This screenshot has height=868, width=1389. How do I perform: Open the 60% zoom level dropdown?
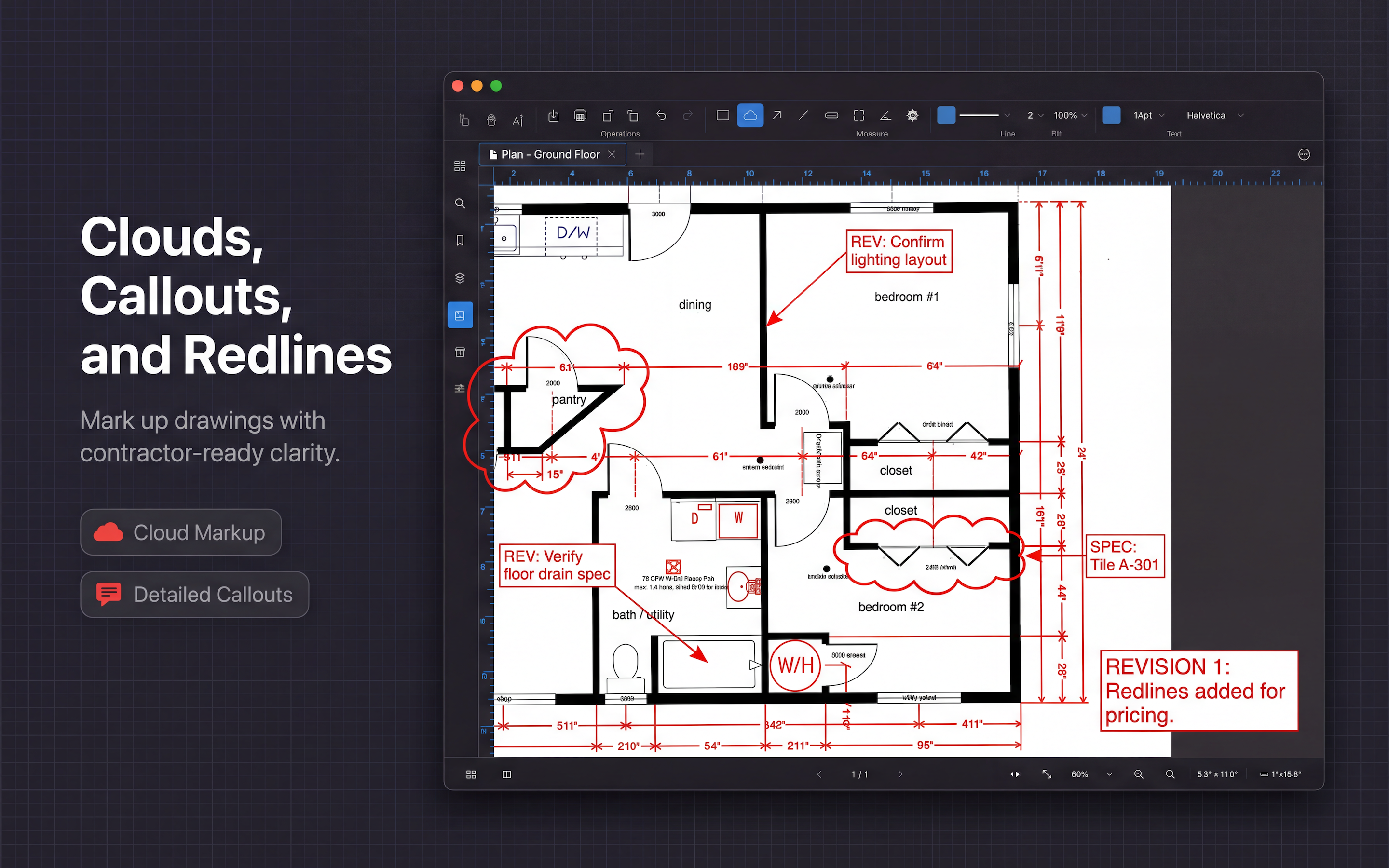point(1091,774)
